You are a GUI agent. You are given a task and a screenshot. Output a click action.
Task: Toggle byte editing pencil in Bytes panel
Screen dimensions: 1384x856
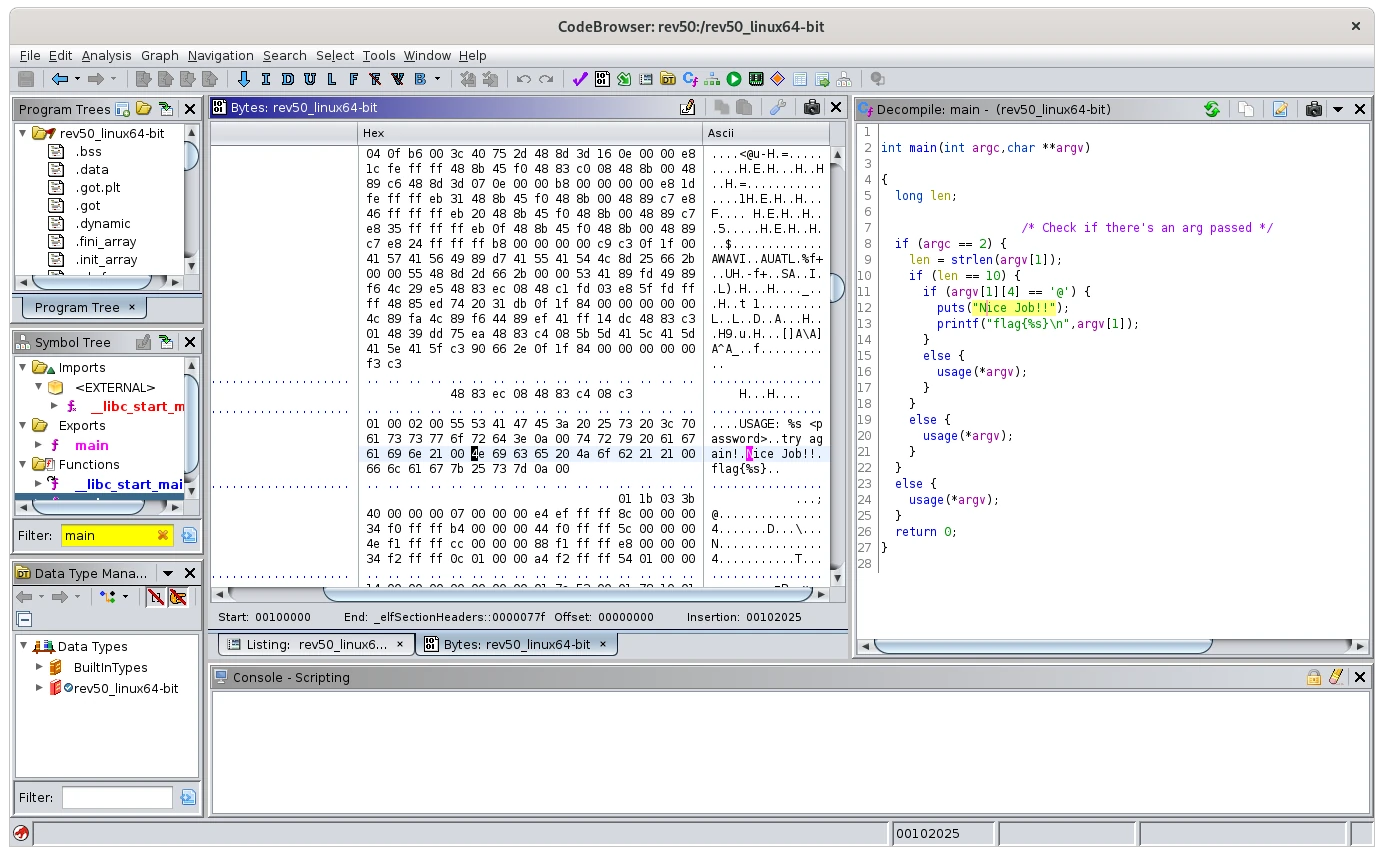[688, 107]
